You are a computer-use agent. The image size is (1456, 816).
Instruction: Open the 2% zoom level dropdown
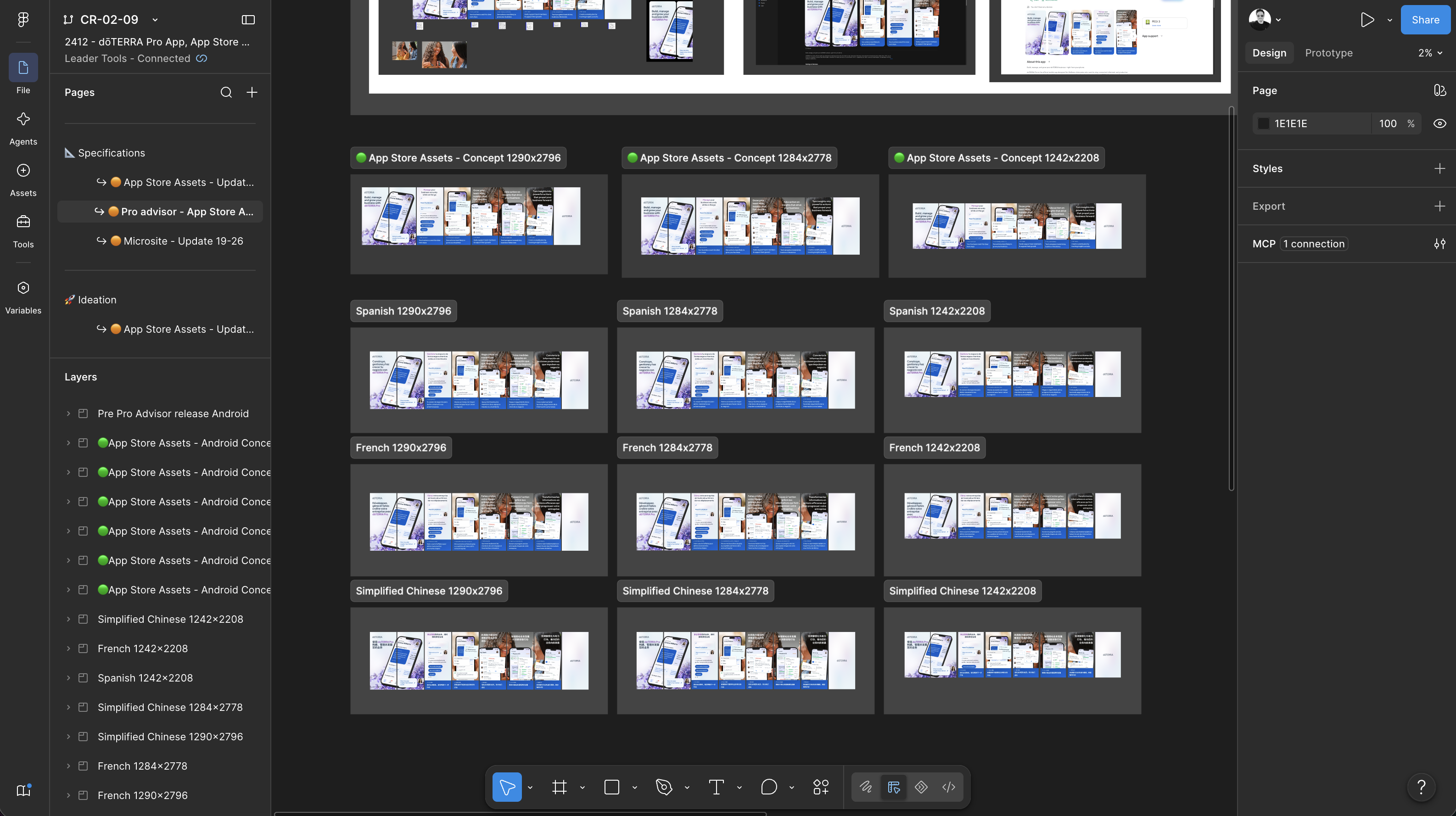1430,53
